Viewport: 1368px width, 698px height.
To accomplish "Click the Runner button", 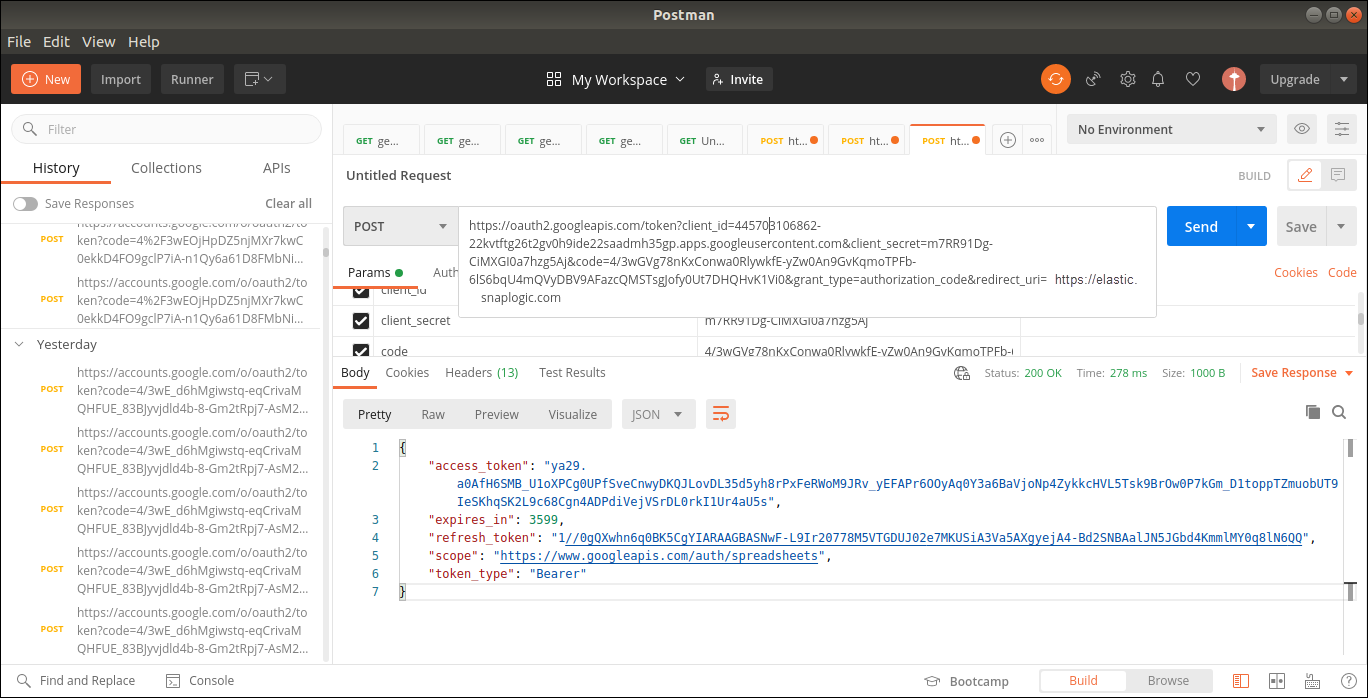I will click(192, 79).
